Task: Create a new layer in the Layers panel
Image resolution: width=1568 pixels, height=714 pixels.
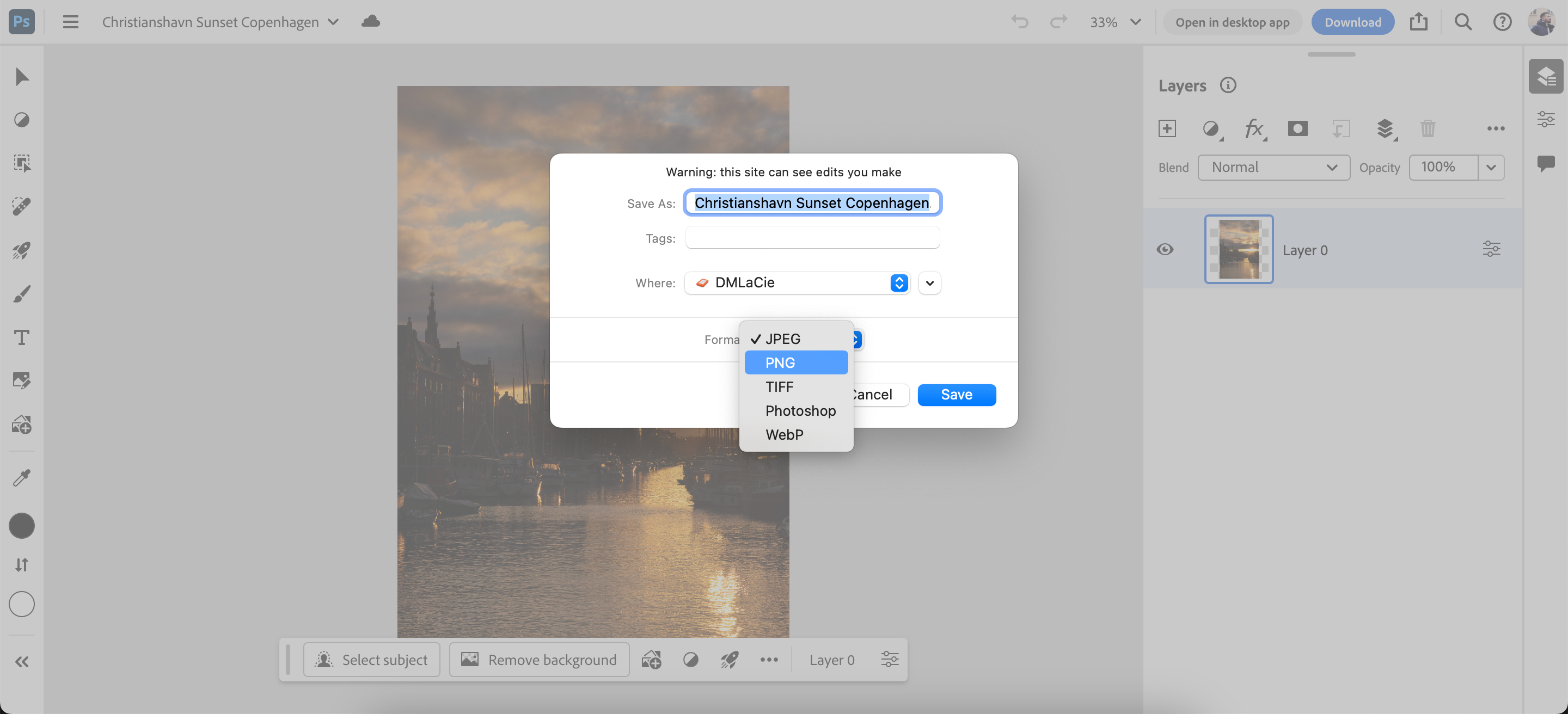Action: [1168, 128]
